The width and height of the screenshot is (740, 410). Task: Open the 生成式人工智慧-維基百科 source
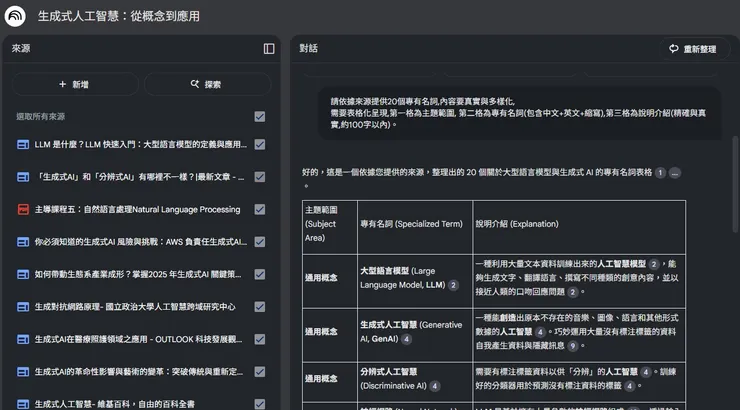(115, 404)
